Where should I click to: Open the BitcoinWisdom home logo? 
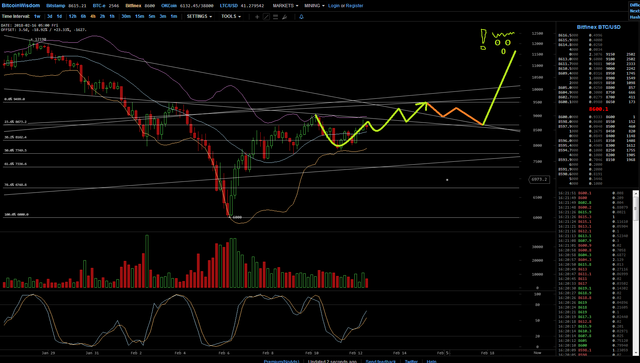tap(21, 6)
